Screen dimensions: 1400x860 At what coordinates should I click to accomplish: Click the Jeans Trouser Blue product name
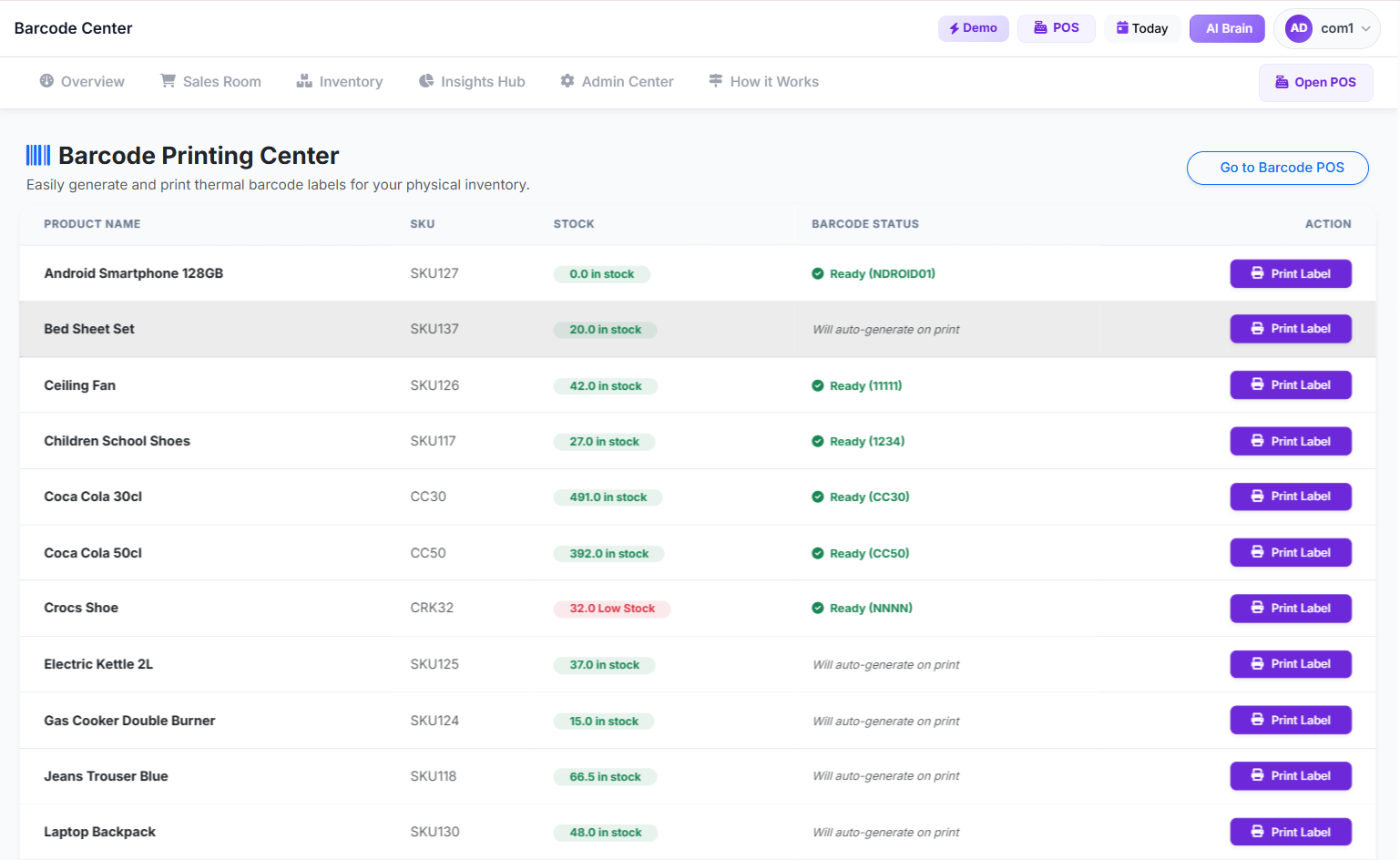pos(106,776)
